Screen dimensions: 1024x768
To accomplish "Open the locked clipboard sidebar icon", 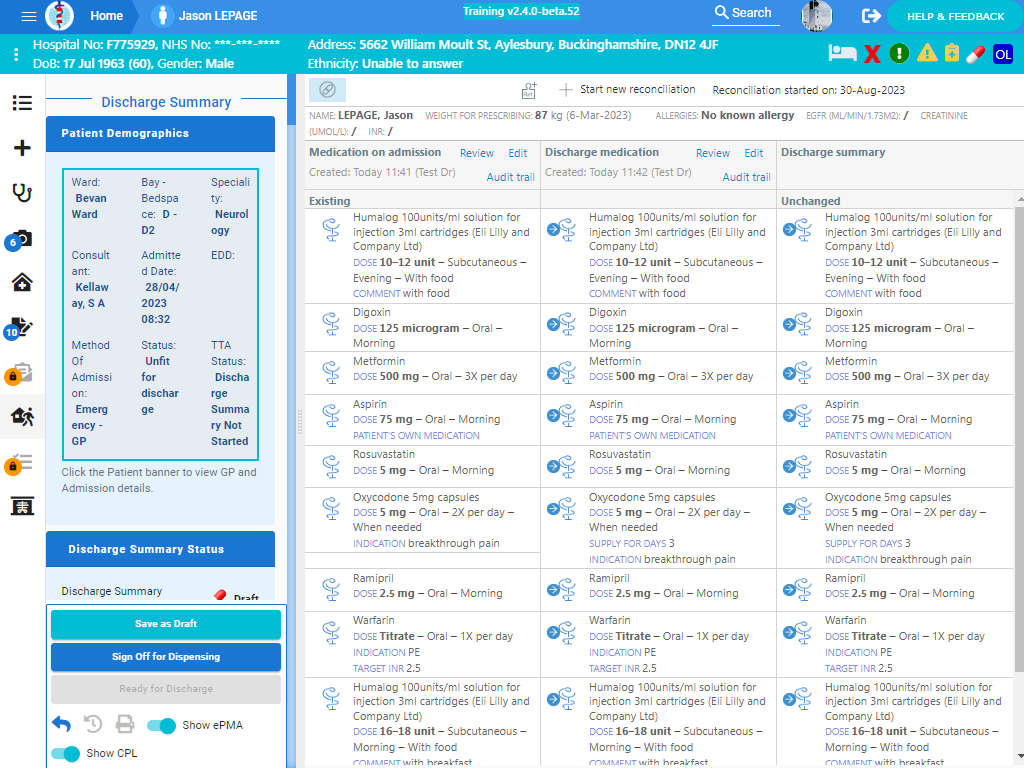I will tap(20, 373).
